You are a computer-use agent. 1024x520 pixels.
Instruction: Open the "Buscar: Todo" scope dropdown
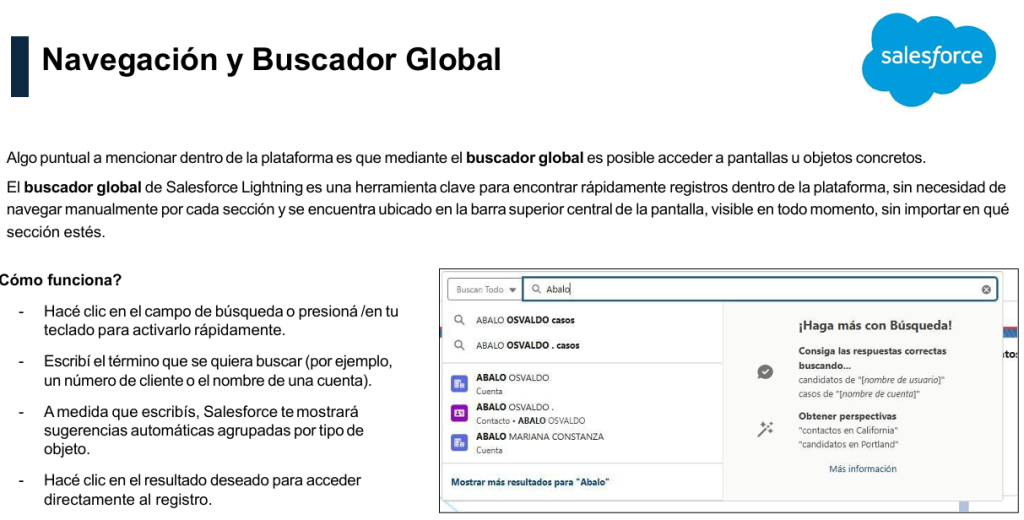(485, 289)
